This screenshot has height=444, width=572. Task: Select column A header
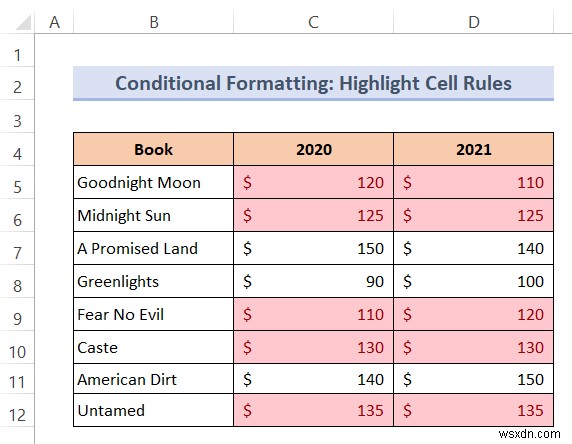(x=54, y=22)
